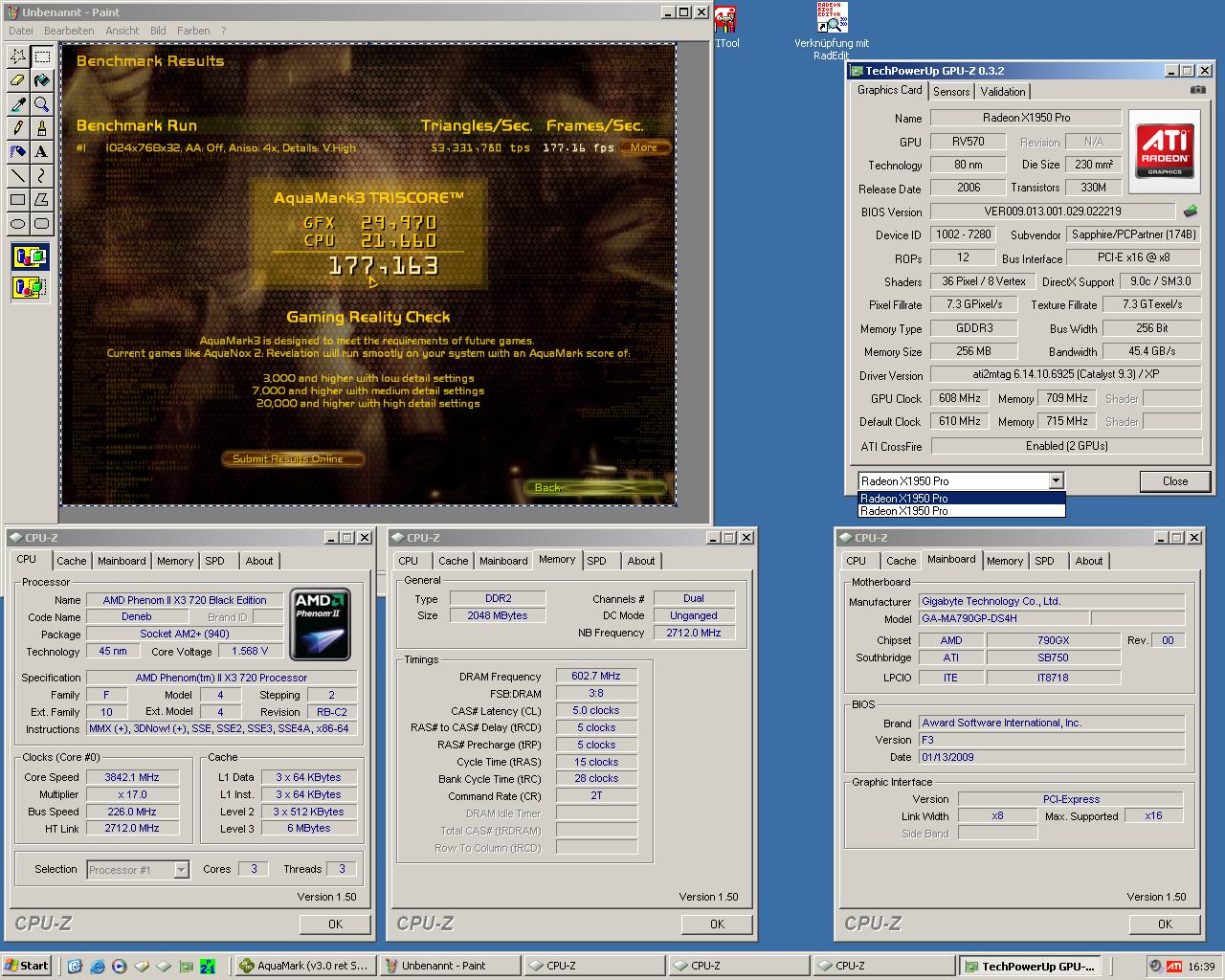Image resolution: width=1225 pixels, height=980 pixels.
Task: Click the BIOS Version field in GPU-Z
Action: click(x=1053, y=212)
